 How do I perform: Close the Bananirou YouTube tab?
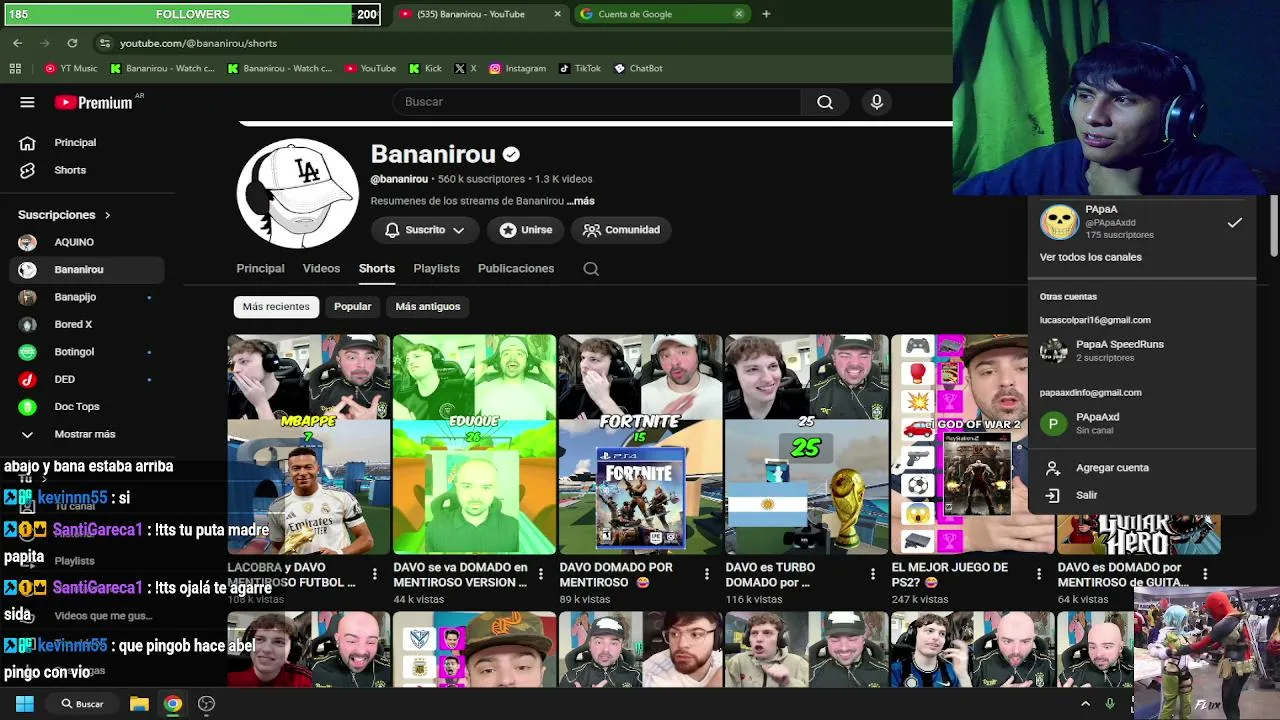(x=557, y=14)
